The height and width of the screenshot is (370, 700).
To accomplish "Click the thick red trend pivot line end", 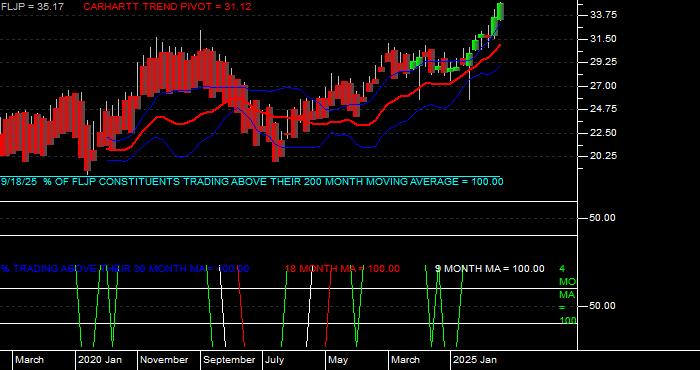I will click(499, 46).
